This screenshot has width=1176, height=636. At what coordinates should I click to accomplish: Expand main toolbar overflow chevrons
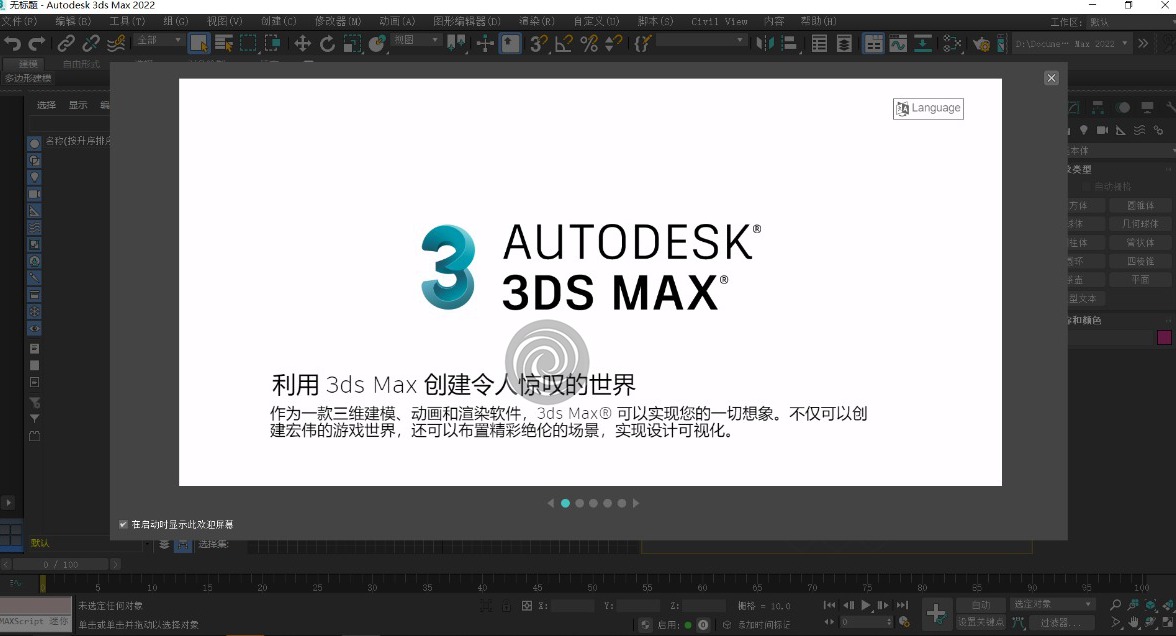click(1143, 44)
